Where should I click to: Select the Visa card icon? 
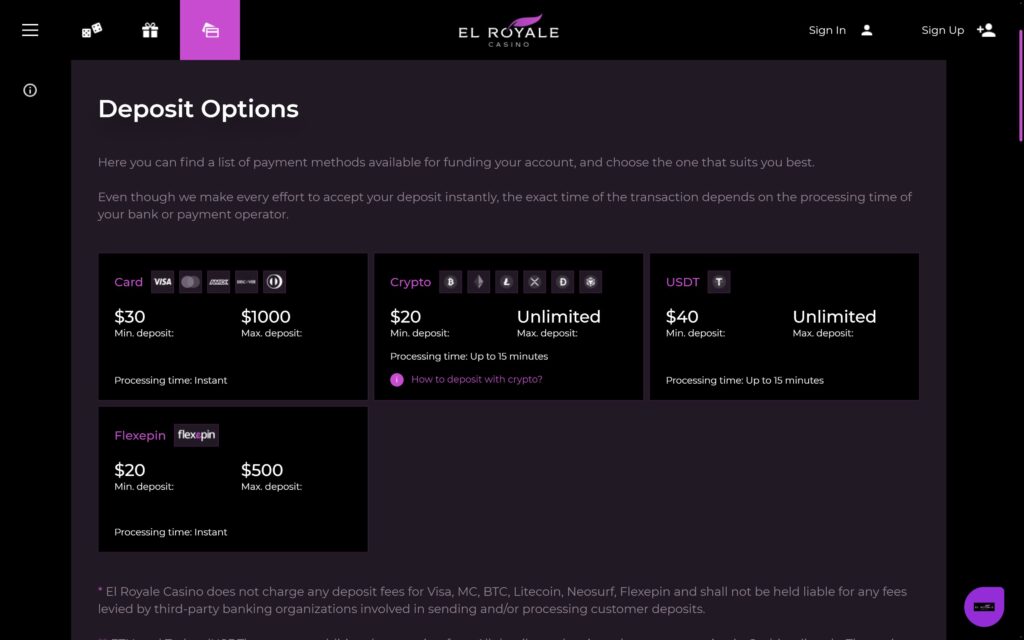pyautogui.click(x=163, y=282)
